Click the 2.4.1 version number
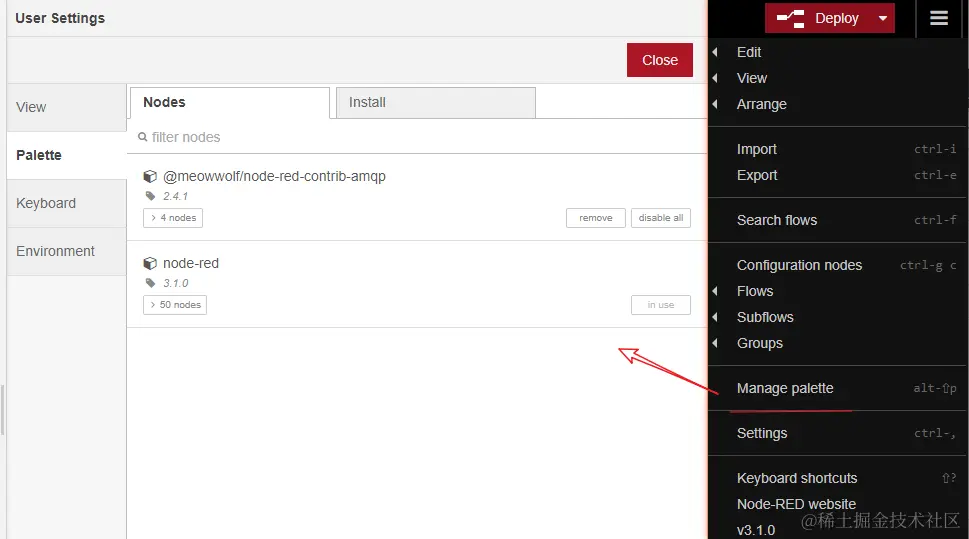Screen dimensions: 969x539 (176, 196)
